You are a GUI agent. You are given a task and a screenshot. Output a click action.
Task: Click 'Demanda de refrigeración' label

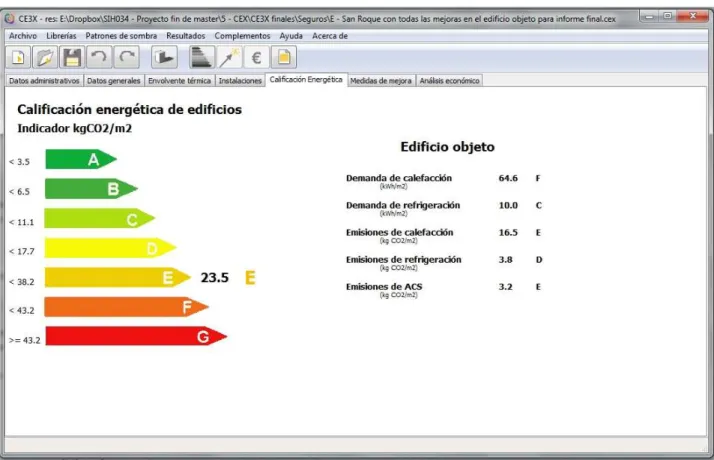[x=403, y=205]
